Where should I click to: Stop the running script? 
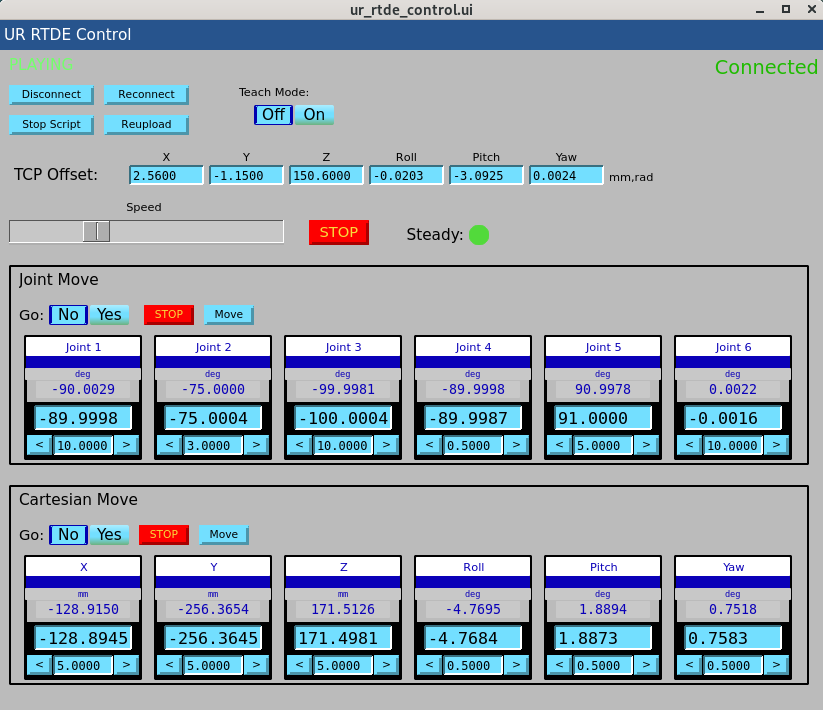tap(51, 124)
